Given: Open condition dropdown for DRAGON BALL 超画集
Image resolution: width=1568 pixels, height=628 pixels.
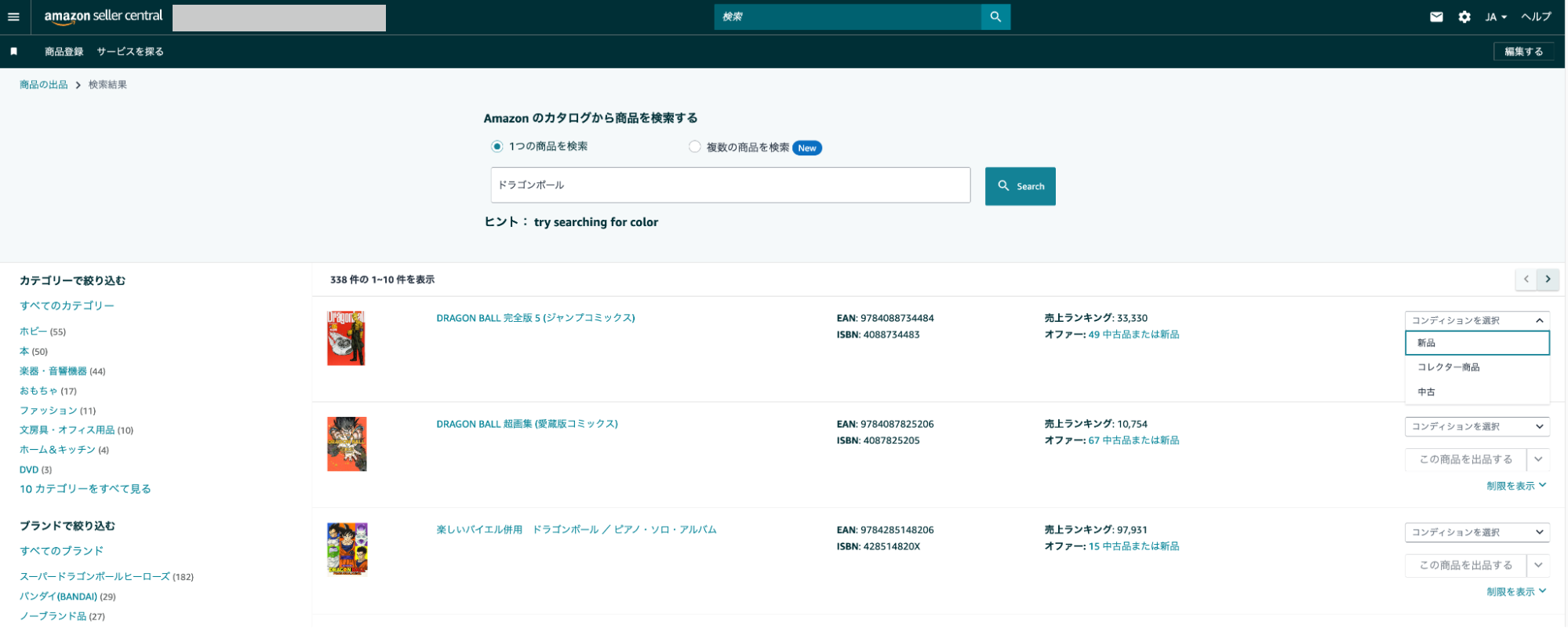Looking at the screenshot, I should tap(1477, 426).
